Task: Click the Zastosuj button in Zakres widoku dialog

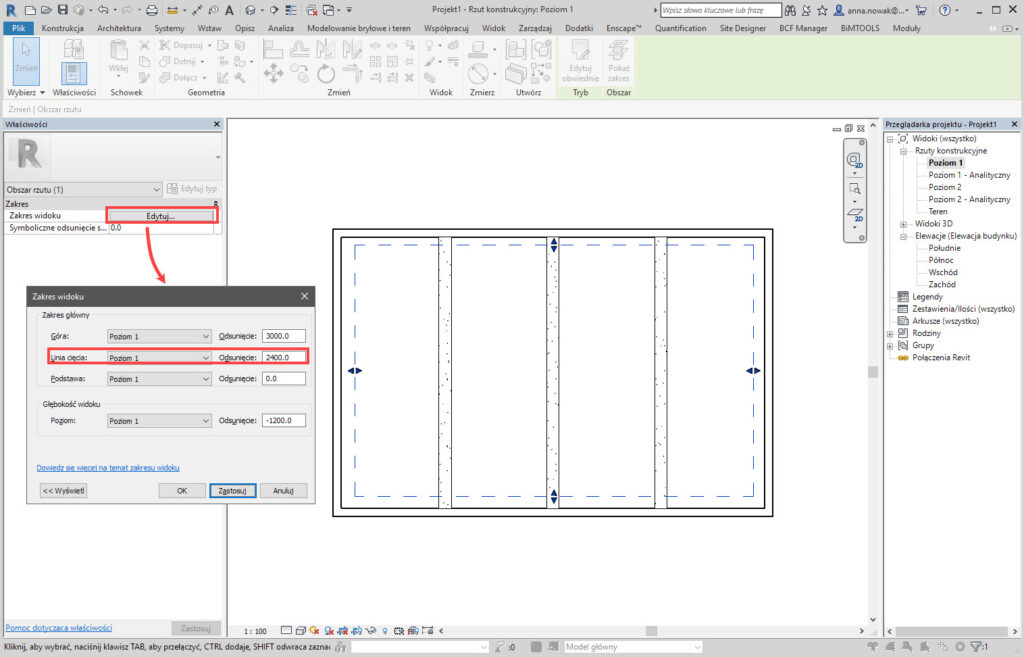Action: click(x=233, y=491)
